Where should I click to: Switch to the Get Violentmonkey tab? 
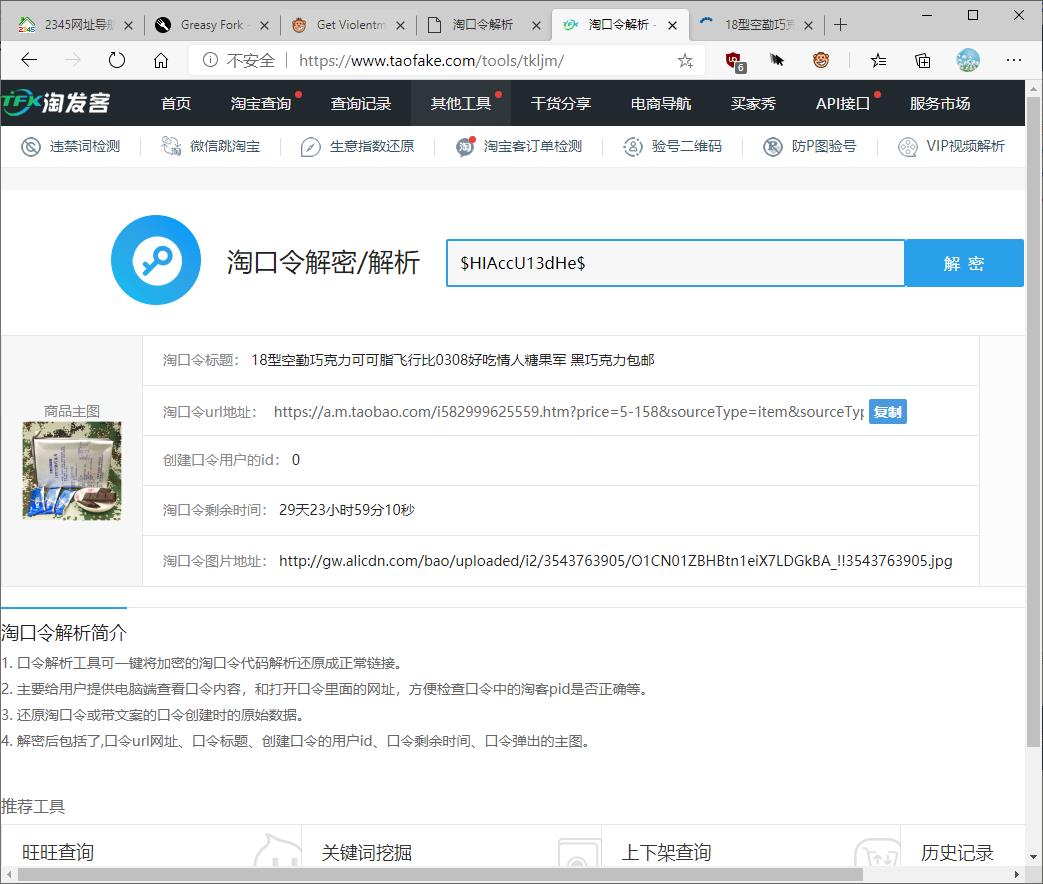[x=346, y=25]
